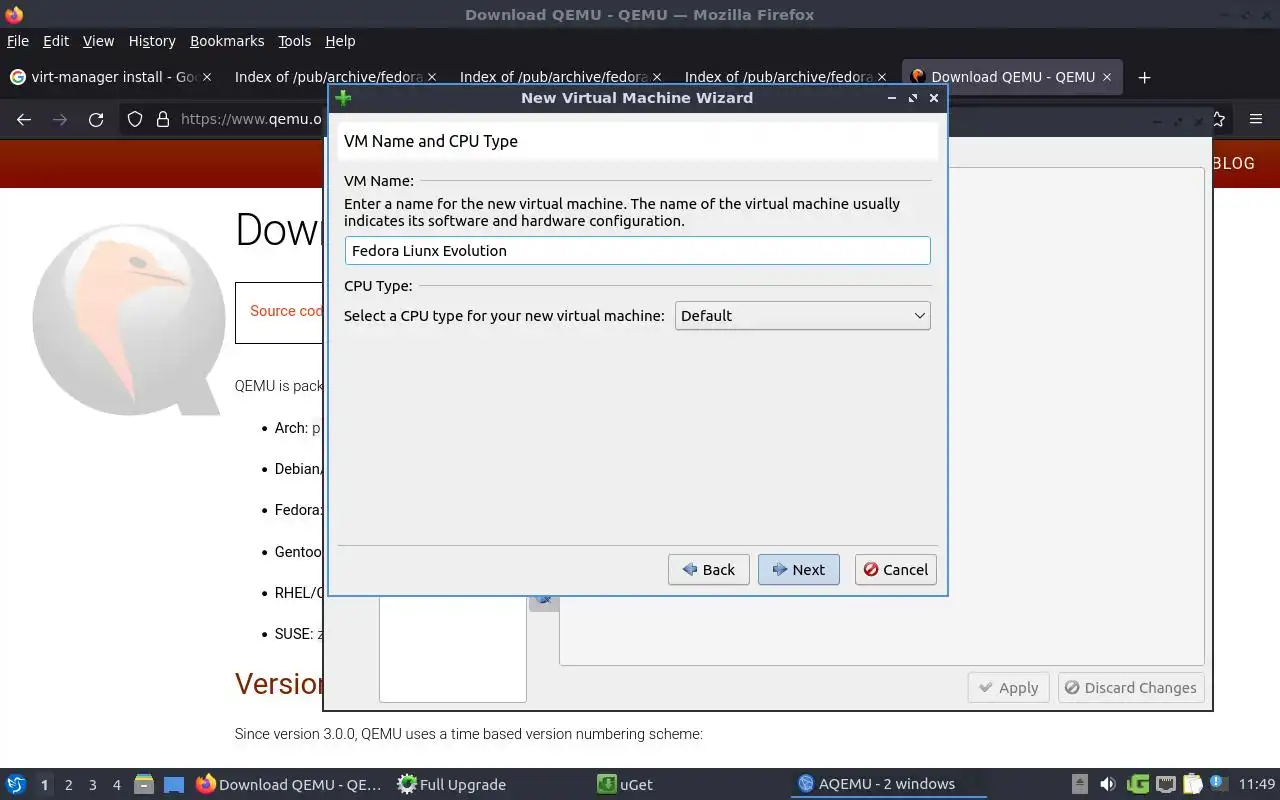
Task: Open the Firefox Tools menu
Action: (x=295, y=41)
